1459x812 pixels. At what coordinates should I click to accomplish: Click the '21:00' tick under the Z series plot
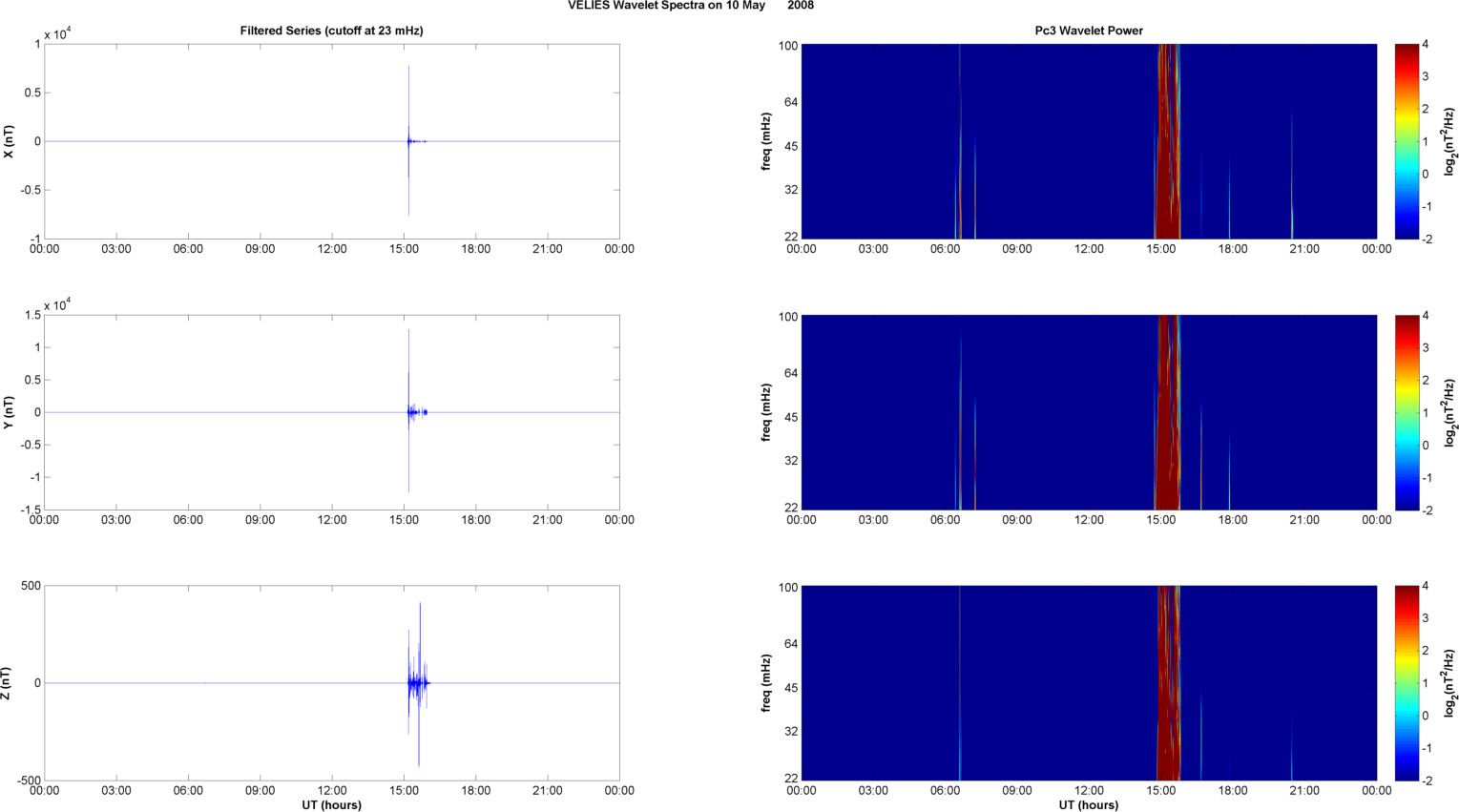548,790
